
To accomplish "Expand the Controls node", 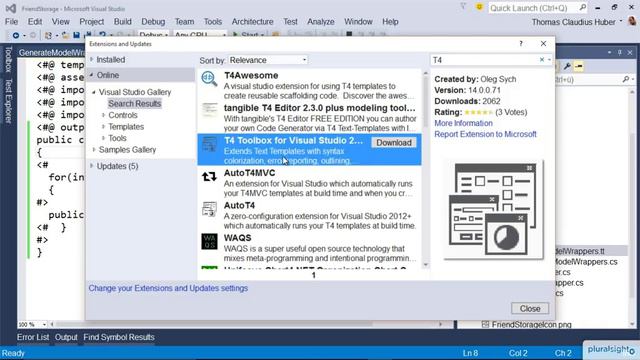I will click(103, 115).
